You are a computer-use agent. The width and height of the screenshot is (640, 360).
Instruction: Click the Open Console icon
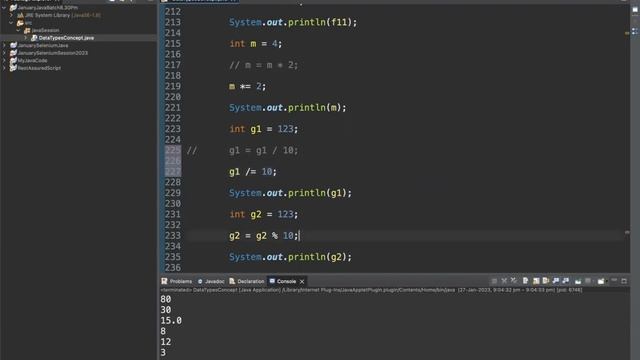click(601, 281)
